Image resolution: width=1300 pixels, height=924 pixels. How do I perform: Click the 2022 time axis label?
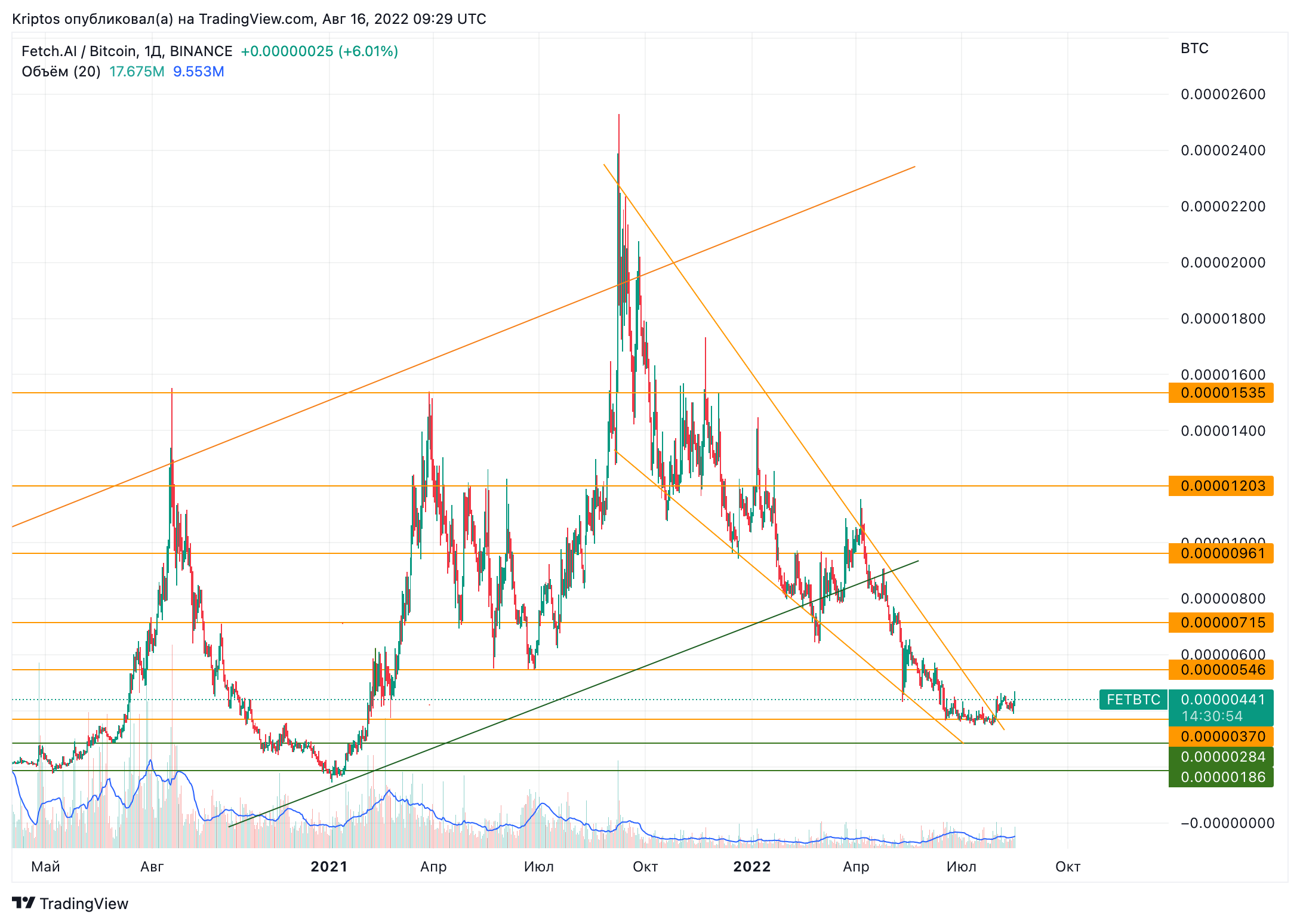click(x=752, y=867)
